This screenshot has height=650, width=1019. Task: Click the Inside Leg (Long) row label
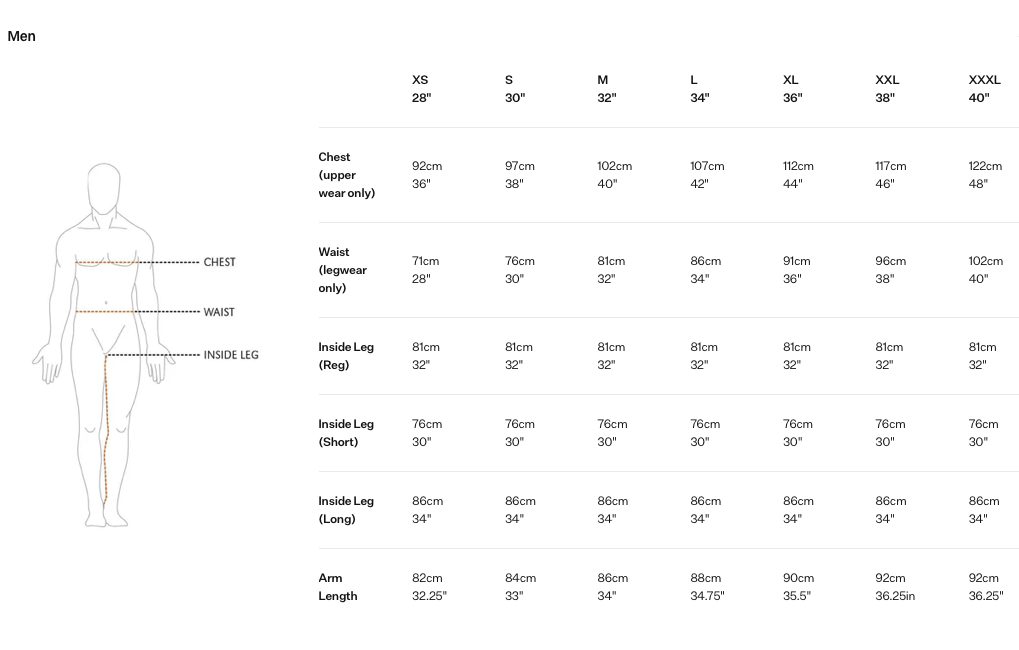click(346, 510)
